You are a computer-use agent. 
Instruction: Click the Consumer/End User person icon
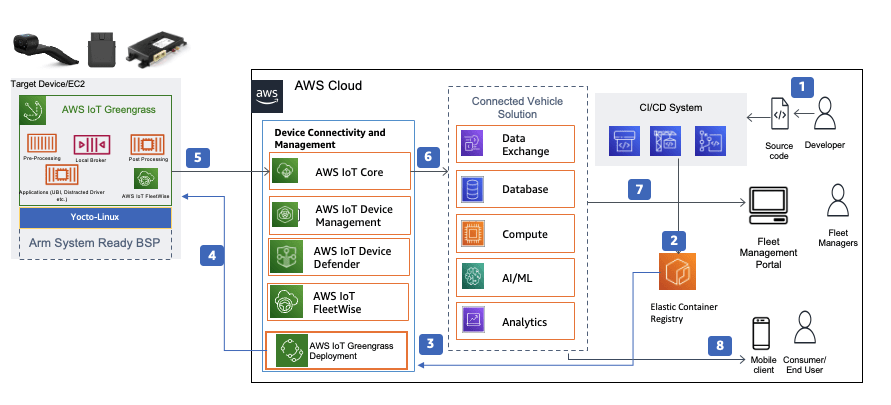805,329
